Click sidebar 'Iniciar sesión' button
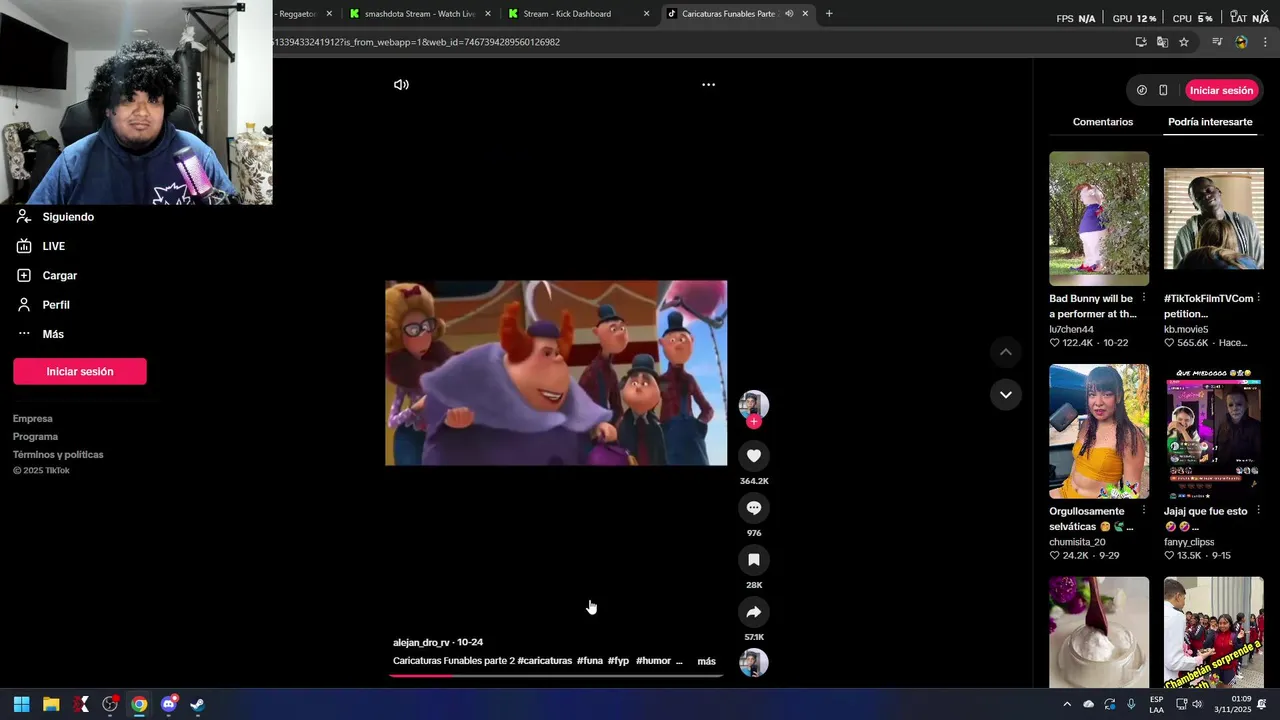Image resolution: width=1280 pixels, height=720 pixels. 80,371
